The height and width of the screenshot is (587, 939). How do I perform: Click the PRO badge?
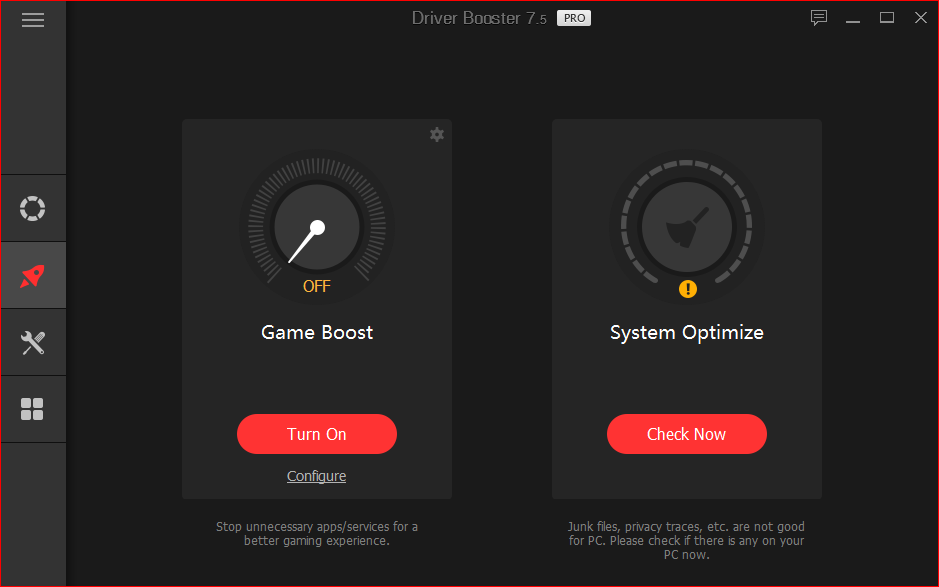point(574,18)
